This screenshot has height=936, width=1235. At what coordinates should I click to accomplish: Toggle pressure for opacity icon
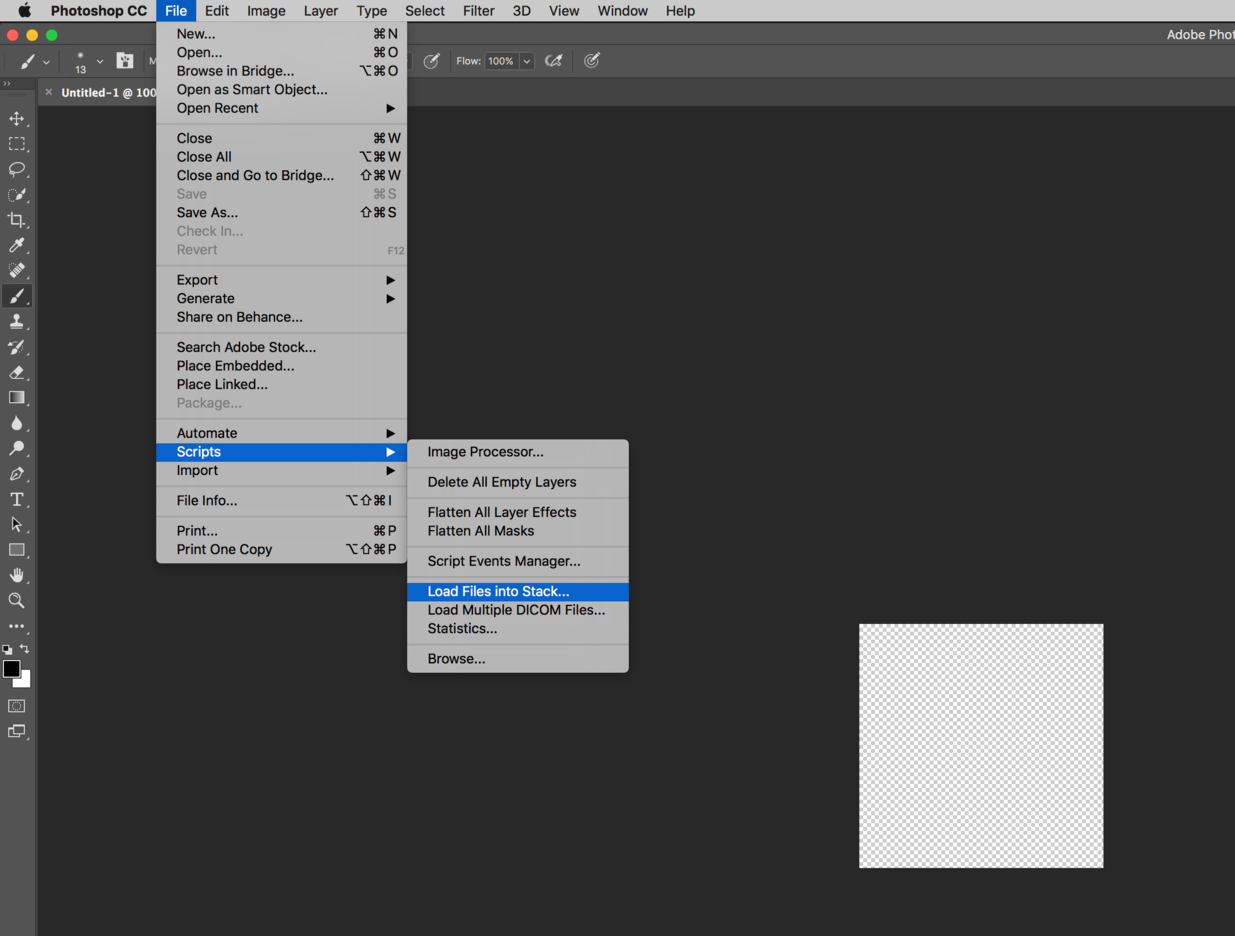click(x=432, y=61)
